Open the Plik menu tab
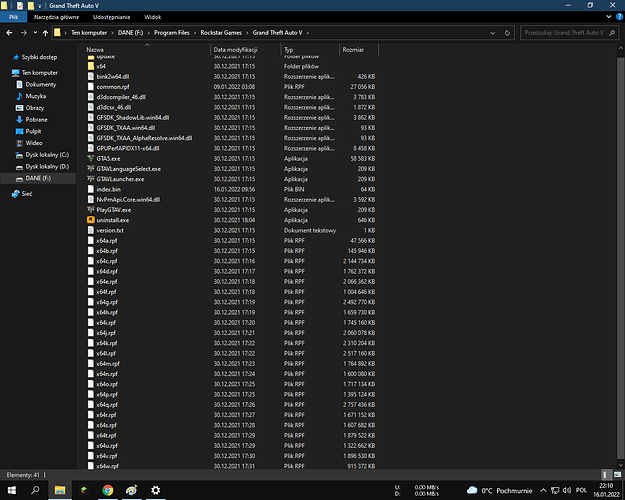This screenshot has height=500, width=625. click(14, 17)
